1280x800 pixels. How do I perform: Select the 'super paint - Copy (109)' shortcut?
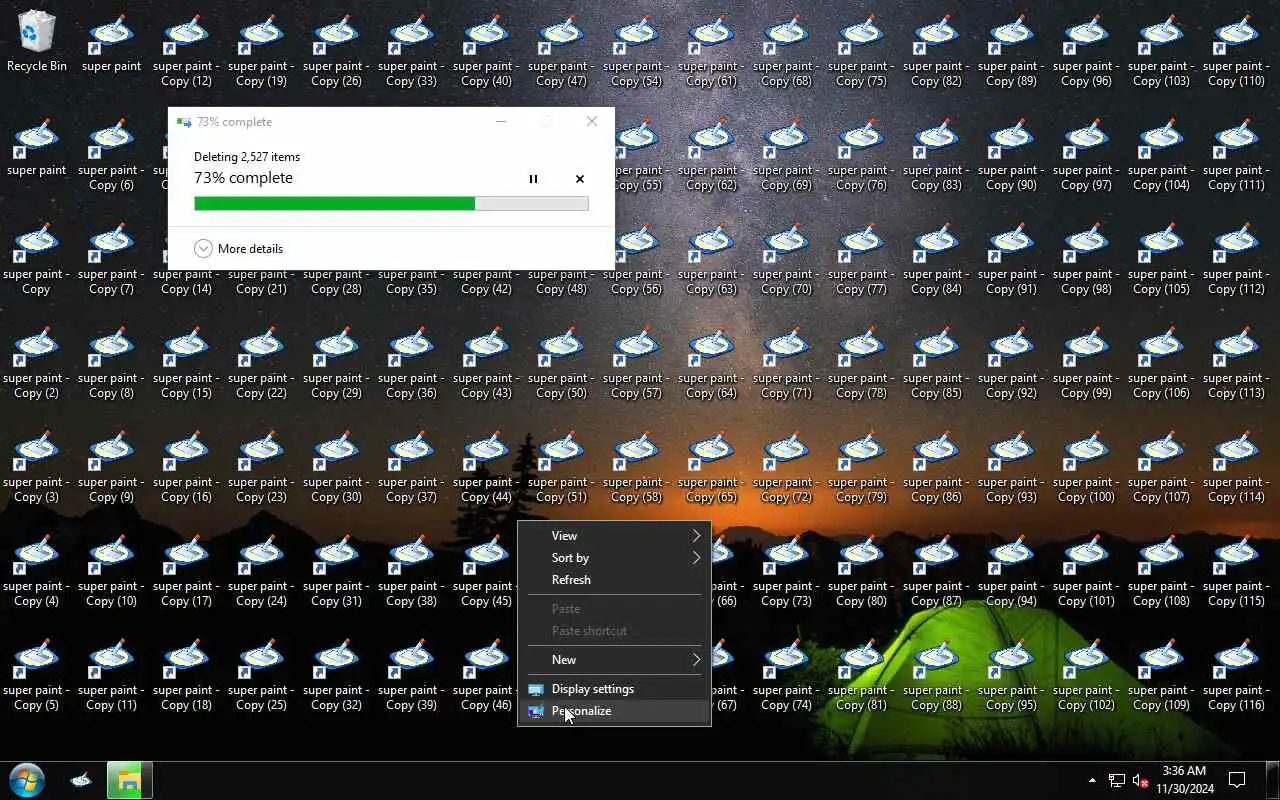[1162, 674]
